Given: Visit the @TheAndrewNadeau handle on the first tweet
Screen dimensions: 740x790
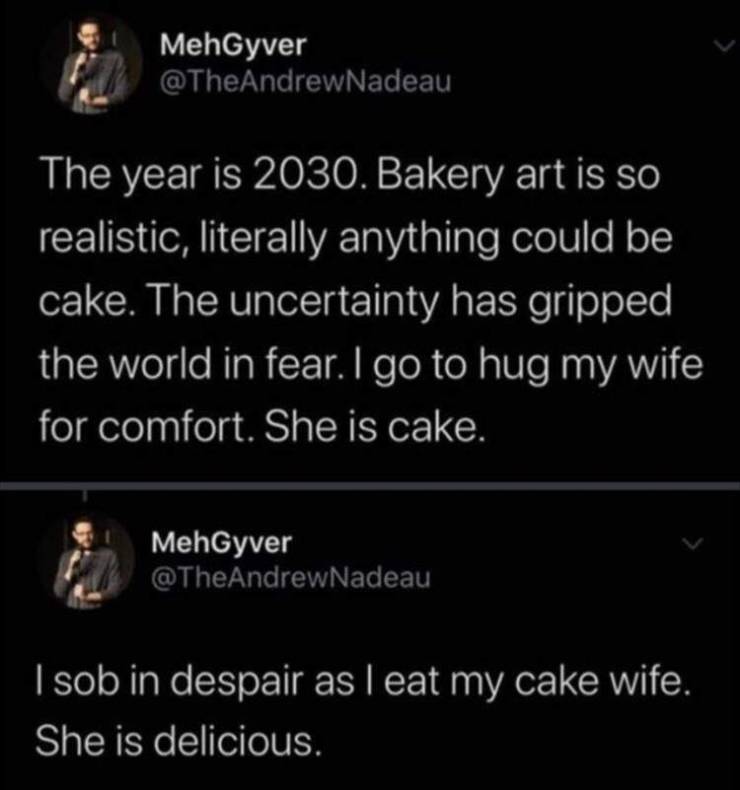Looking at the screenshot, I should (305, 82).
